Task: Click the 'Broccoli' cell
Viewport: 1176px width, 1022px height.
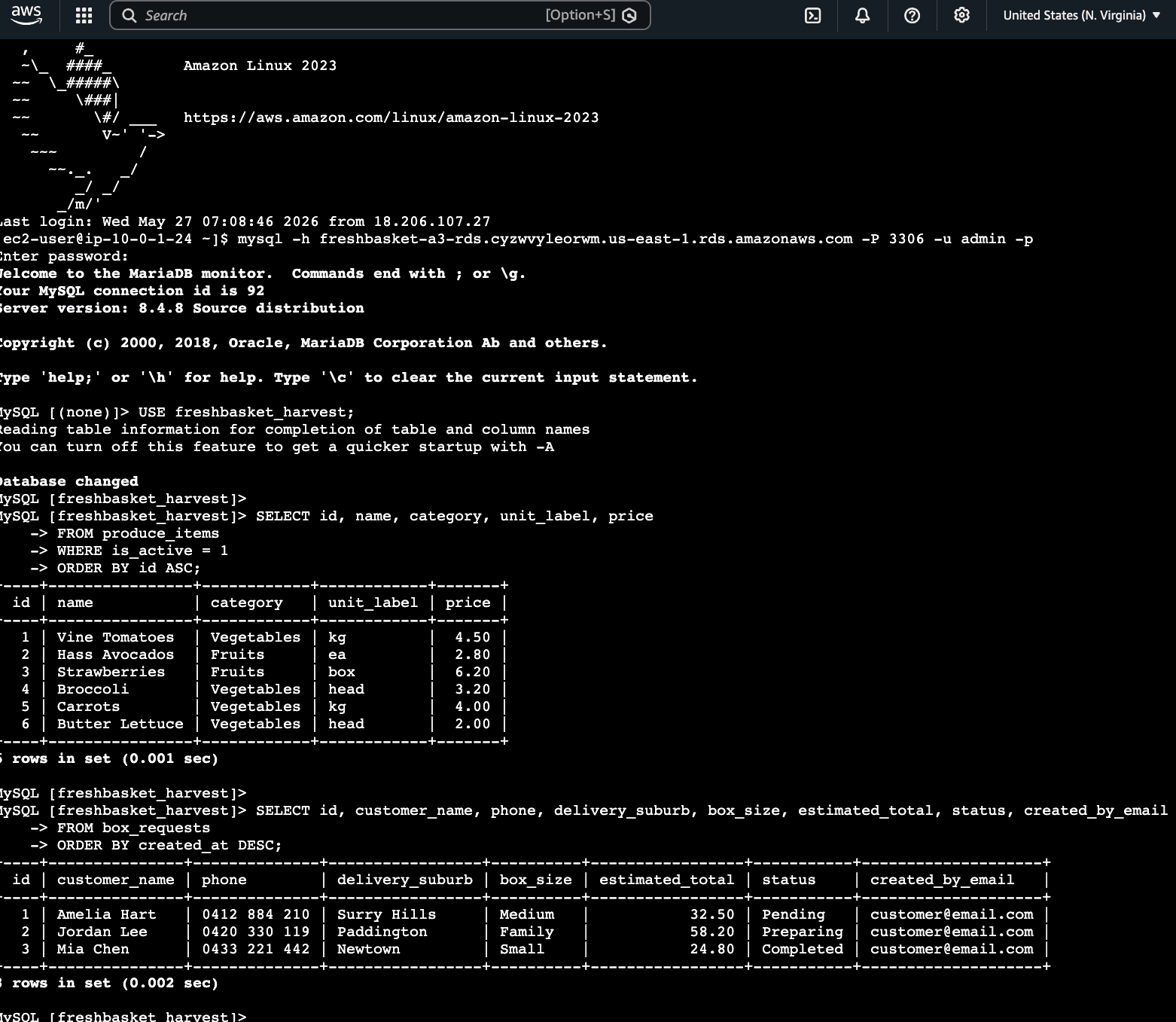Action: click(x=93, y=689)
